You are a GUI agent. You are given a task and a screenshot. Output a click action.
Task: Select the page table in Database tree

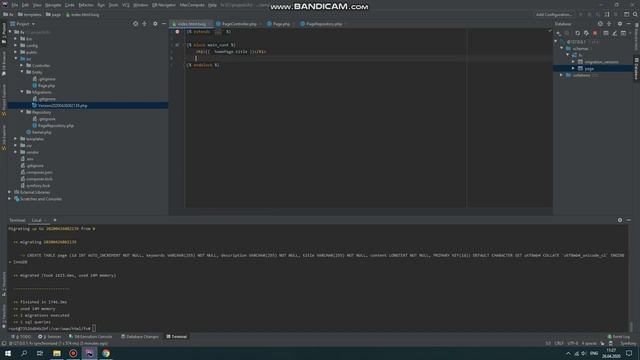[x=589, y=69]
